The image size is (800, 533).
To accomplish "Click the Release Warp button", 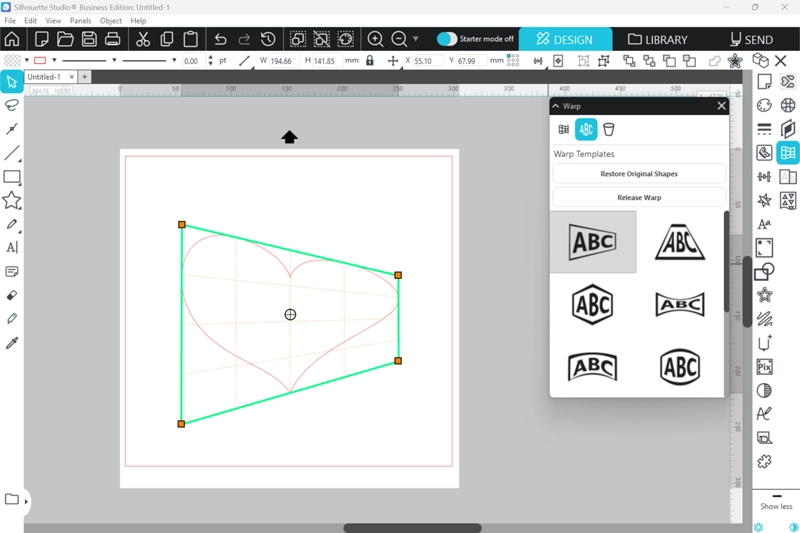I will (638, 198).
